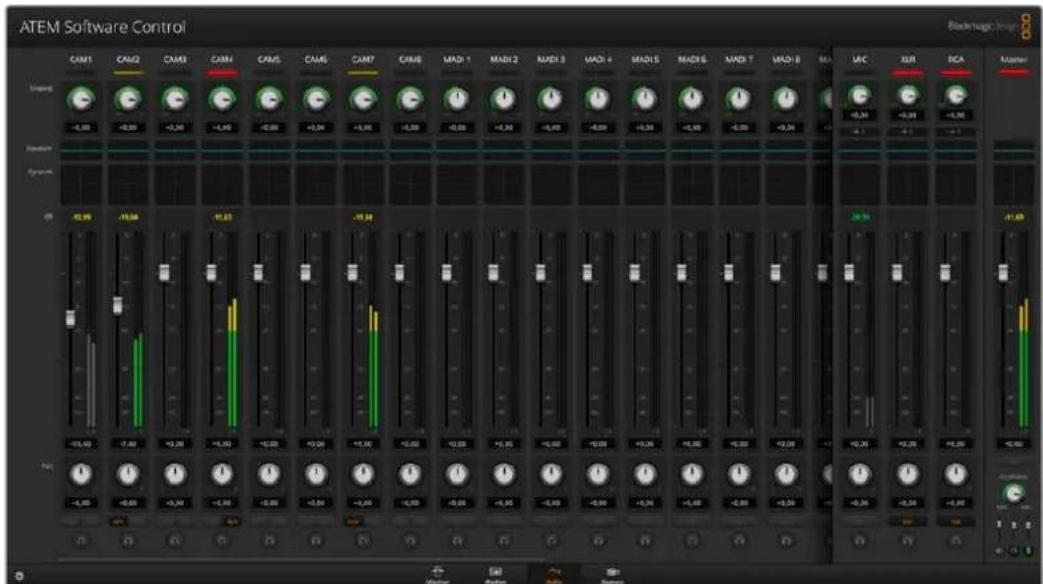Solo CAM8 with its headphone icon
Viewport: 1043px width, 584px height.
point(410,541)
